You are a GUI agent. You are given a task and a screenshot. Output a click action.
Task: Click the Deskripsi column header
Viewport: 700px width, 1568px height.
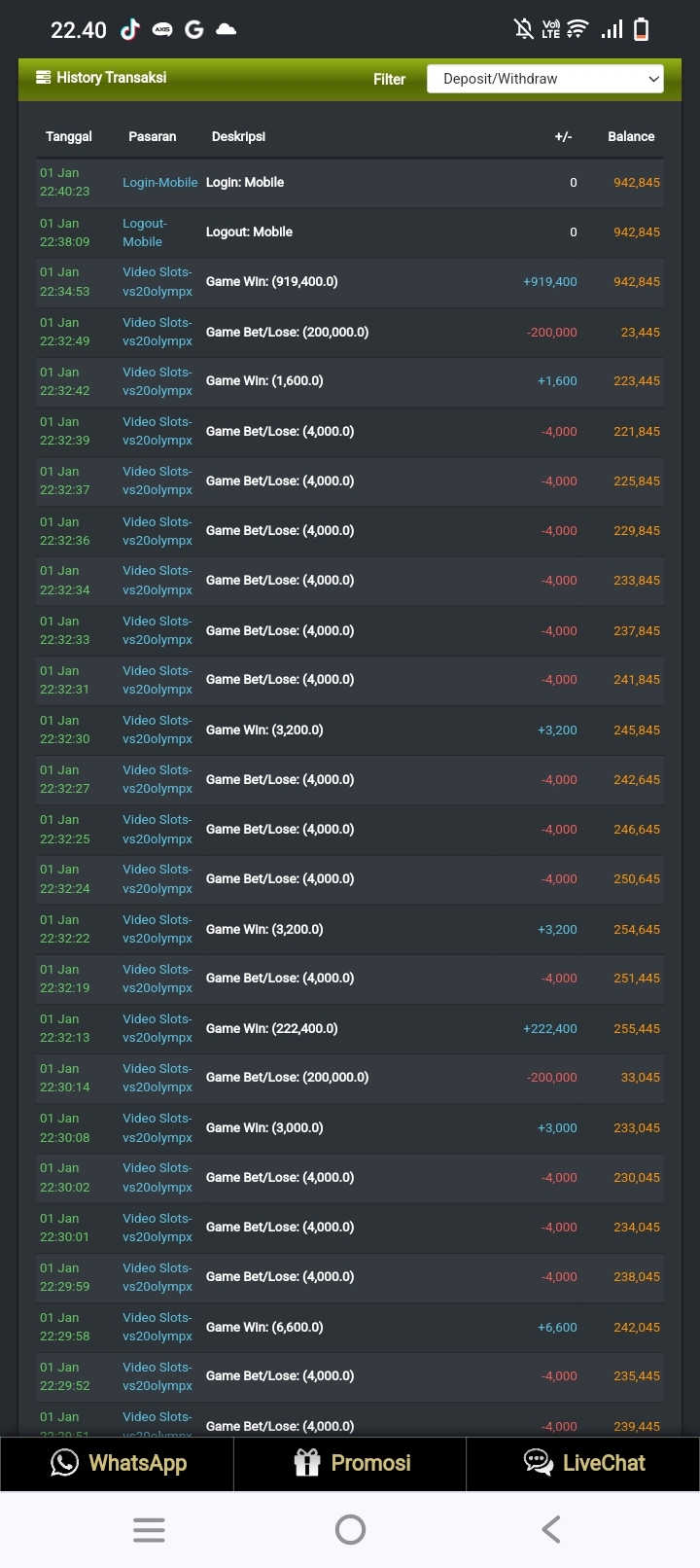pyautogui.click(x=238, y=136)
